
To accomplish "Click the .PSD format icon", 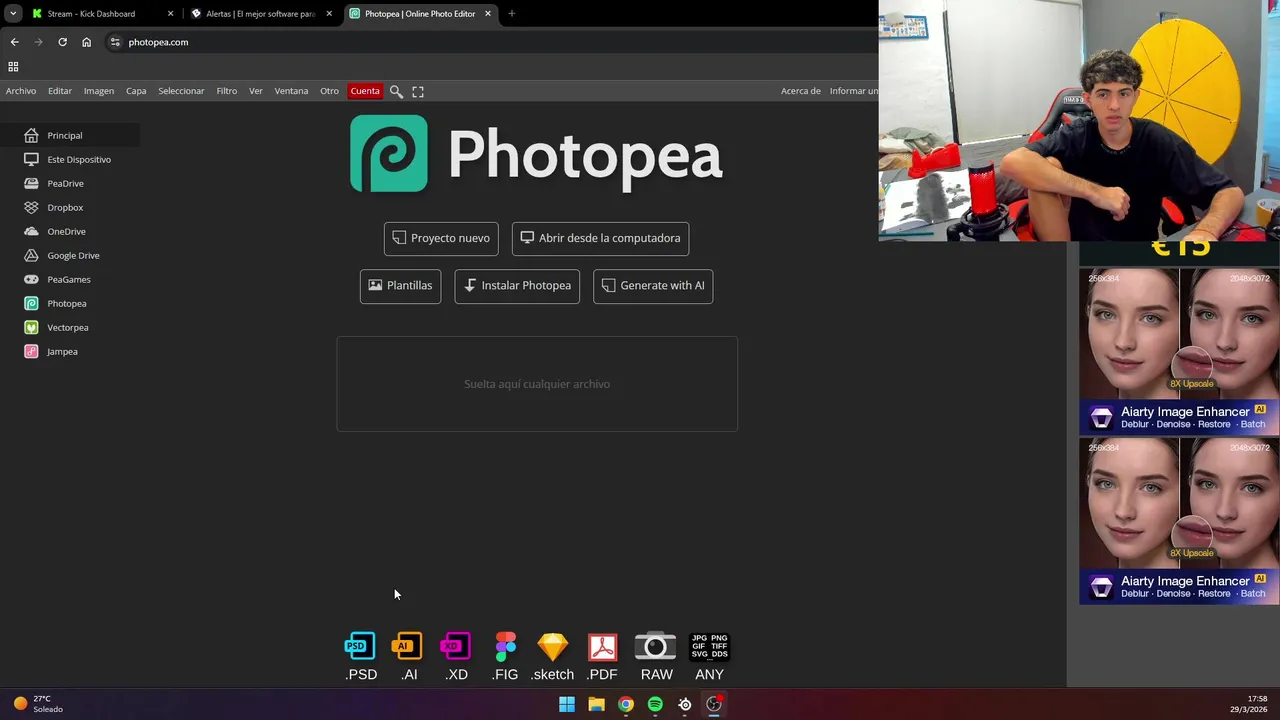I will click(x=361, y=657).
